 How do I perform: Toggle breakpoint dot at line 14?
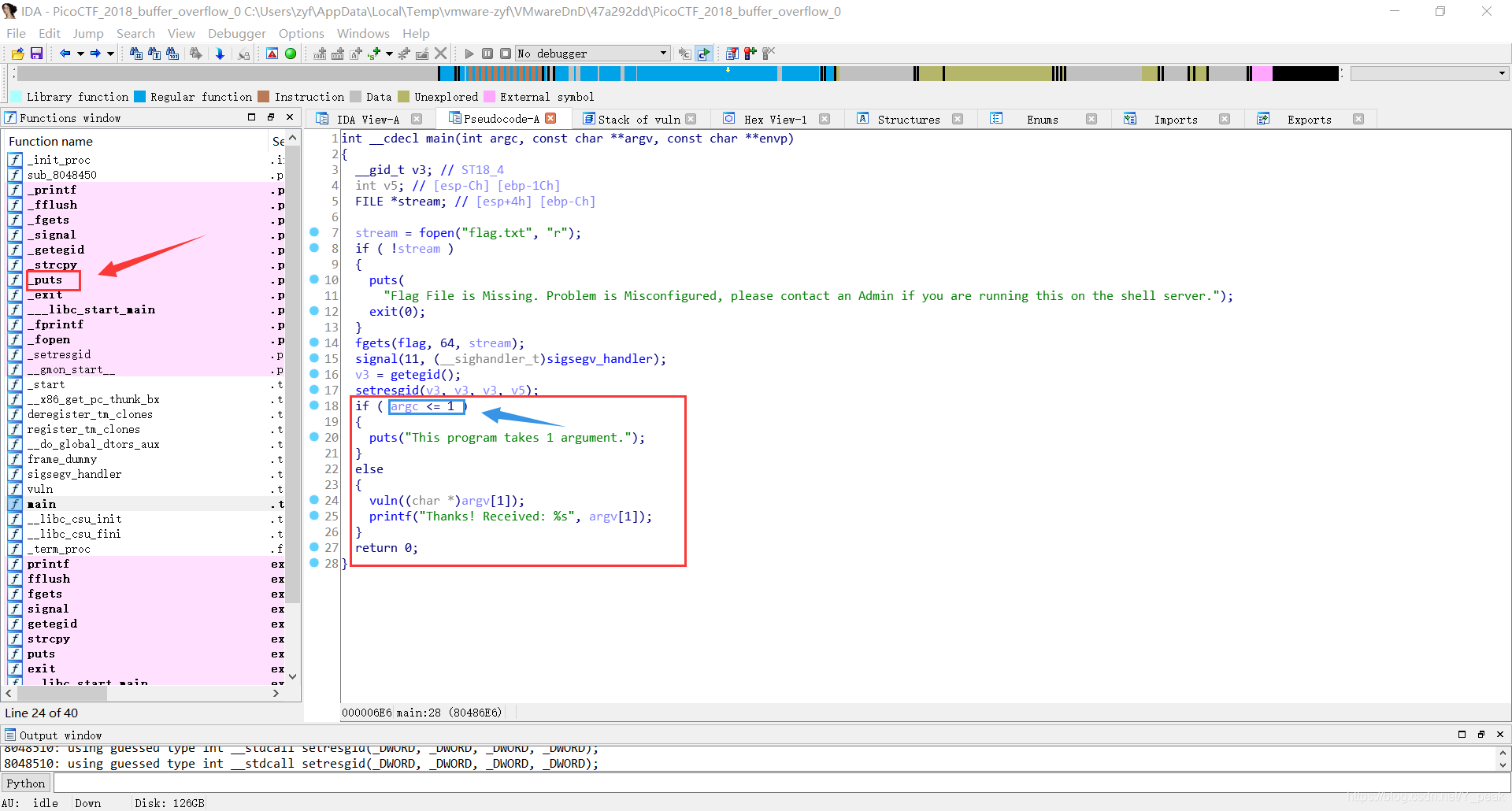pos(314,343)
